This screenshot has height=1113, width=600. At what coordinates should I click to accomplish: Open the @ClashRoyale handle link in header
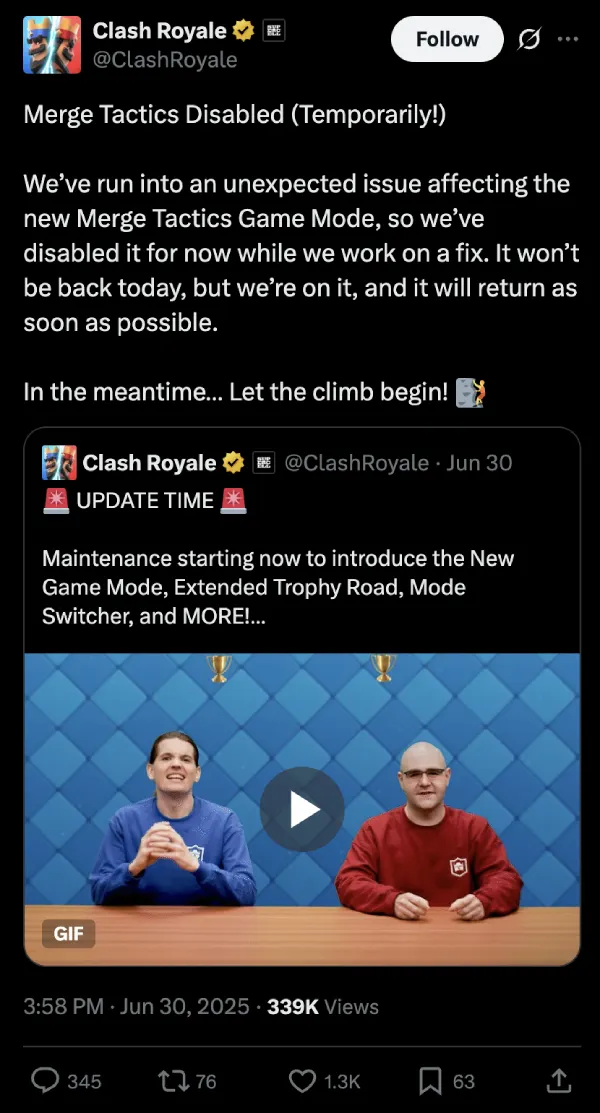click(165, 60)
